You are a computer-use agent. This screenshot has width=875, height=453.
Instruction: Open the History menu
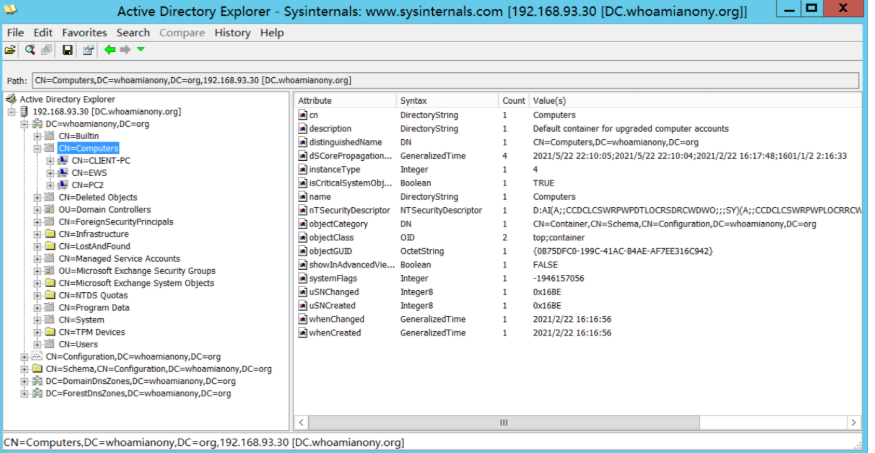click(x=232, y=32)
